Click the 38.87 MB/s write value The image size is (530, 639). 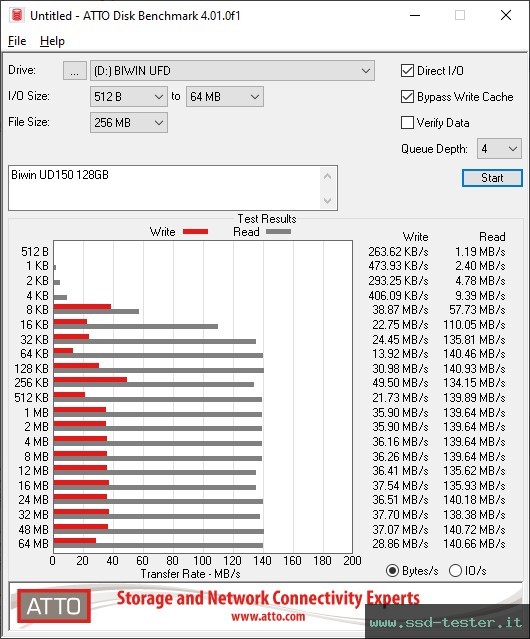coord(400,310)
